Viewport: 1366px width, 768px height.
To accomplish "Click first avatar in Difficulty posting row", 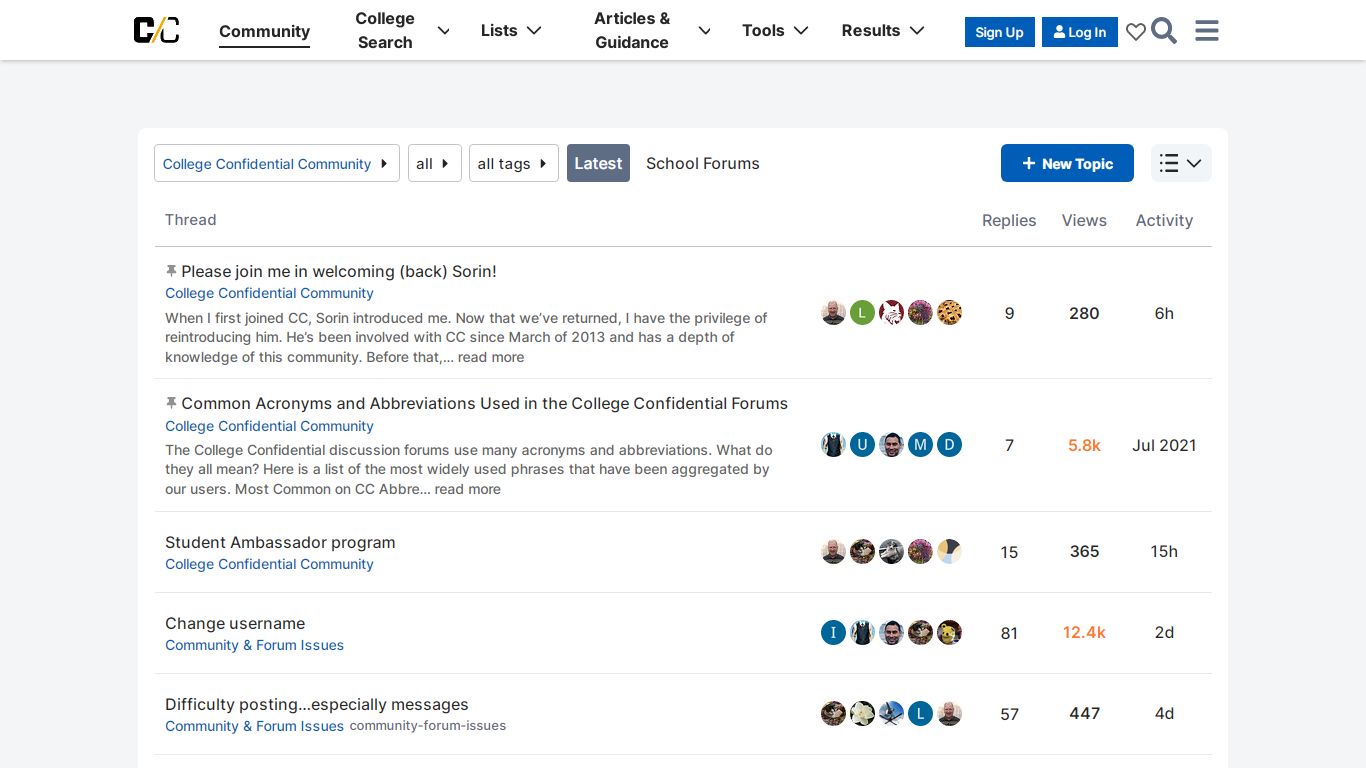I will pos(834,713).
